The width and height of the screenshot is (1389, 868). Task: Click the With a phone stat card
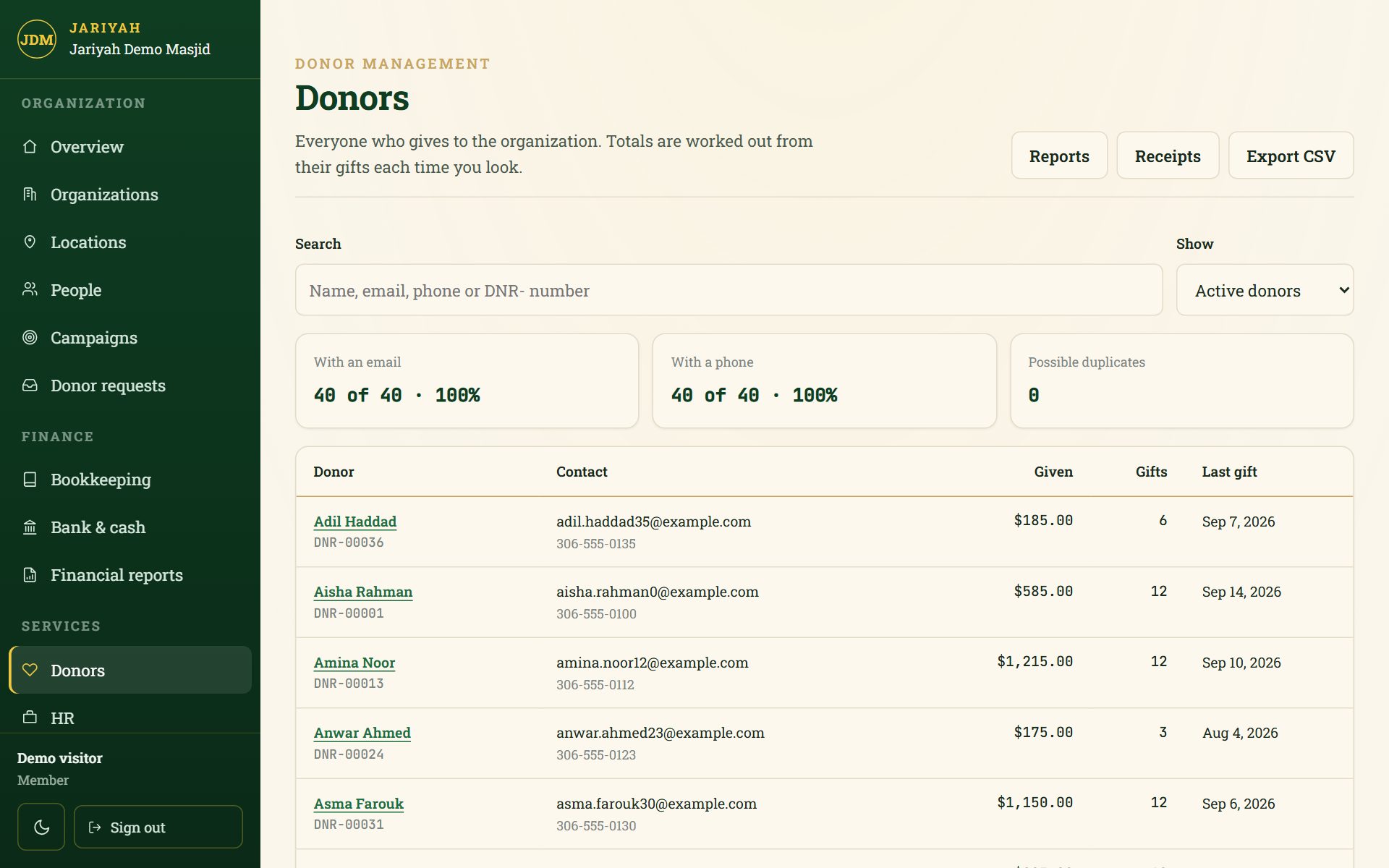[824, 380]
